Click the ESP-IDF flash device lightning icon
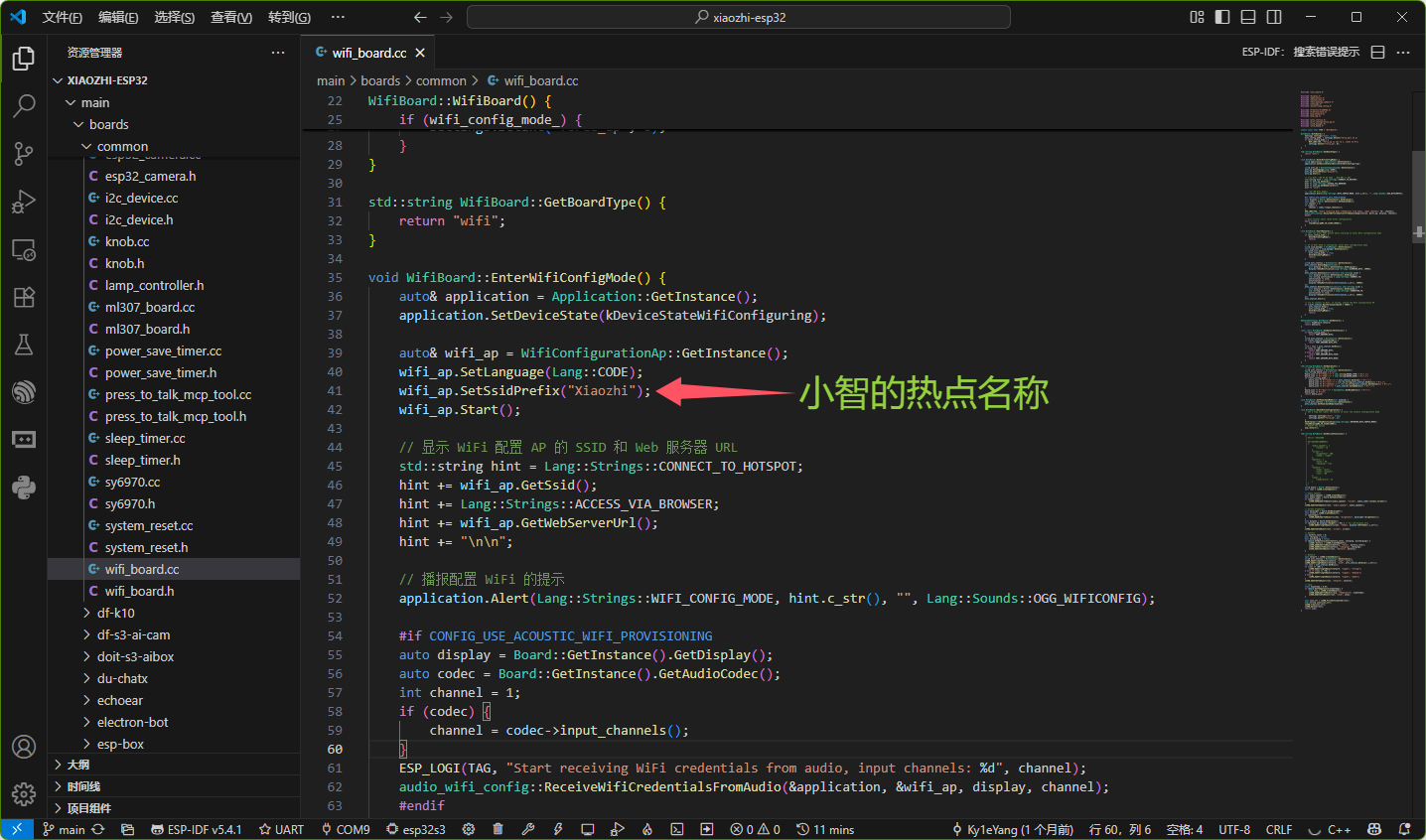 pyautogui.click(x=558, y=829)
